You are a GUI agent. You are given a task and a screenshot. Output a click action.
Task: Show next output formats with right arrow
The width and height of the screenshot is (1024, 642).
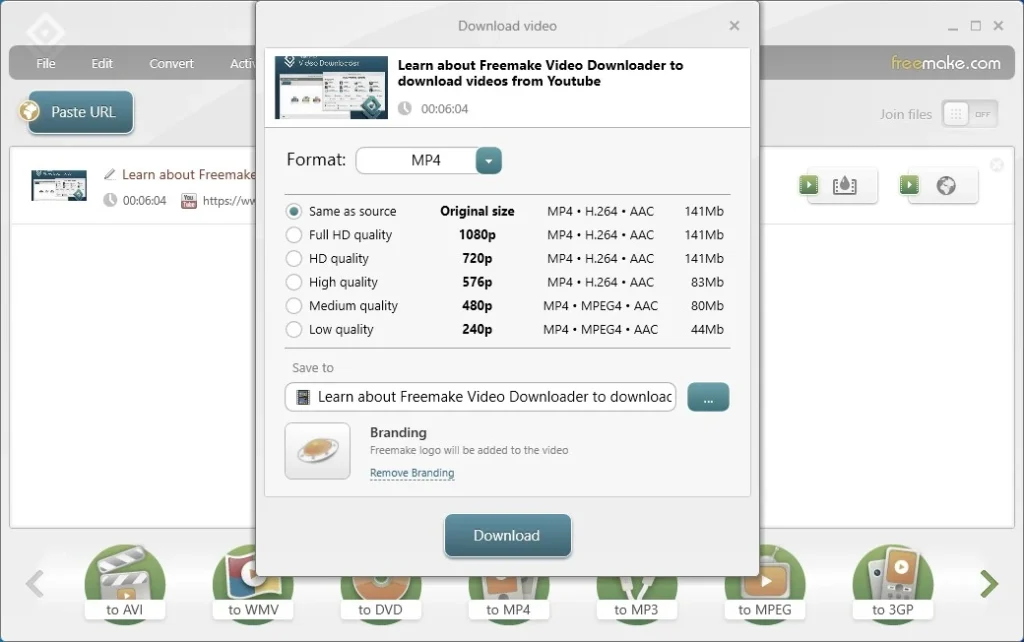click(989, 583)
